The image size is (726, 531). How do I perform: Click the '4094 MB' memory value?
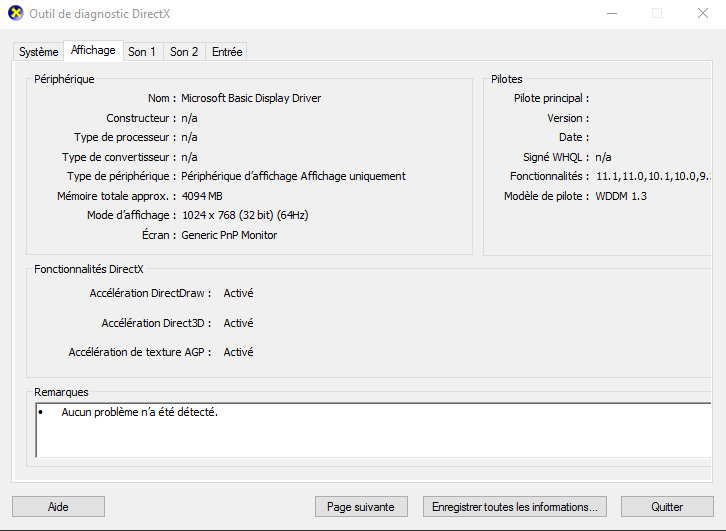202,196
